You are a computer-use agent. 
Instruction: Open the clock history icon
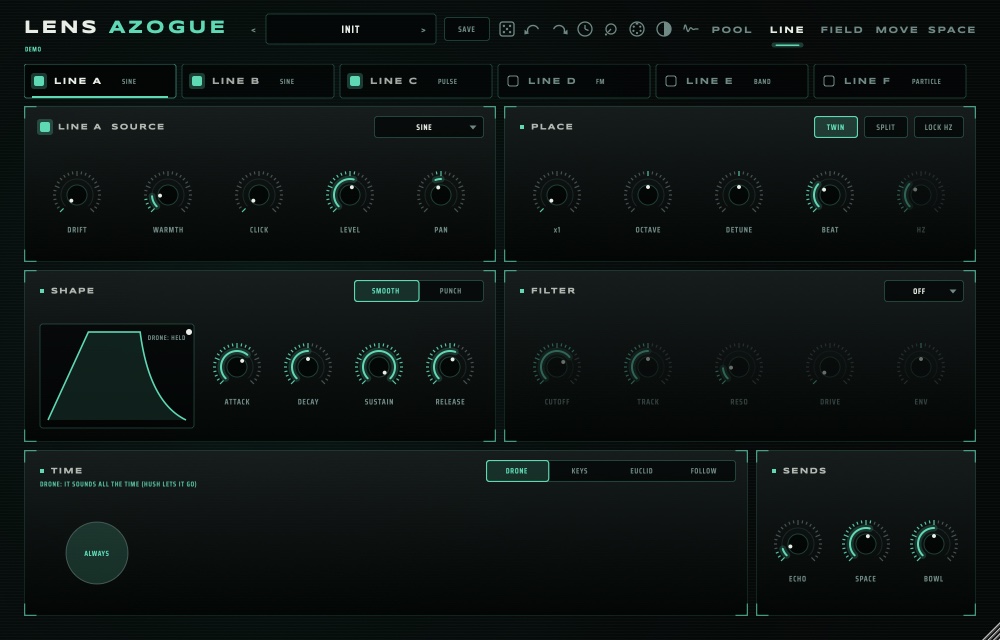click(x=585, y=29)
